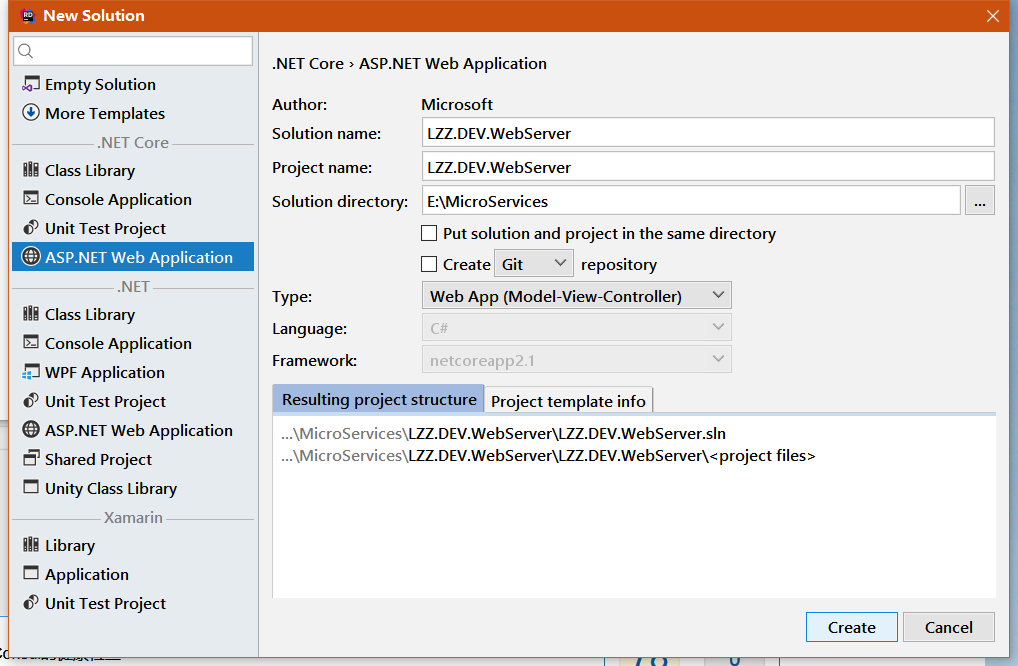The height and width of the screenshot is (666, 1018).
Task: Click into the Solution directory field
Action: coord(691,201)
